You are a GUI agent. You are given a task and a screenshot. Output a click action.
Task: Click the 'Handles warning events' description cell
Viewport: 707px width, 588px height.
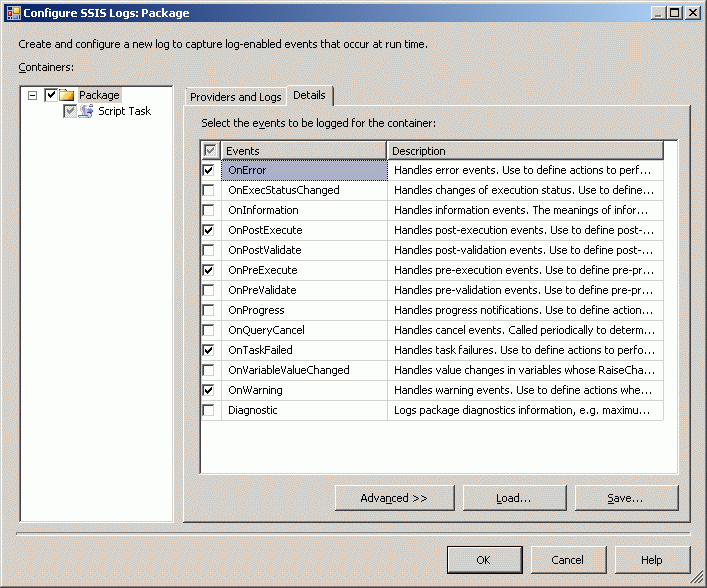click(525, 390)
